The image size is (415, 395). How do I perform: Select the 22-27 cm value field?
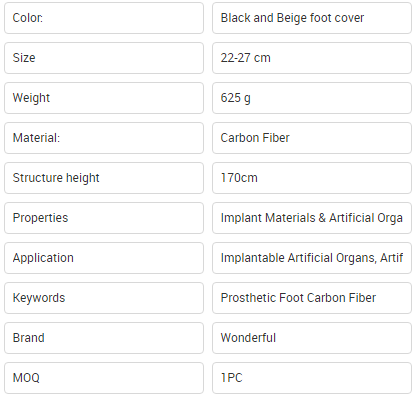point(312,58)
